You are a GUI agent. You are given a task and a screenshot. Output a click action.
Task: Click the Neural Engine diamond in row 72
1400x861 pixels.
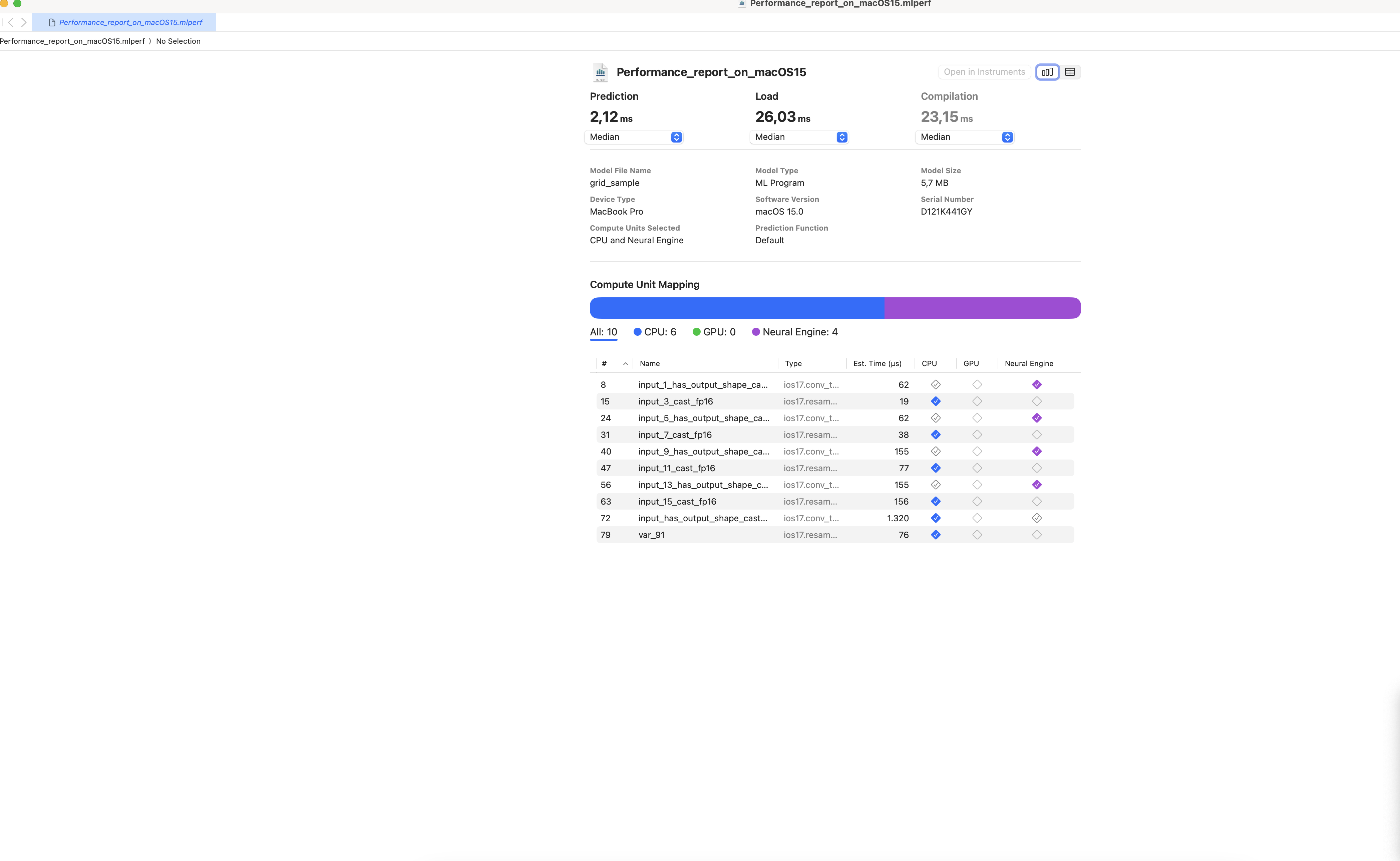[x=1036, y=518]
